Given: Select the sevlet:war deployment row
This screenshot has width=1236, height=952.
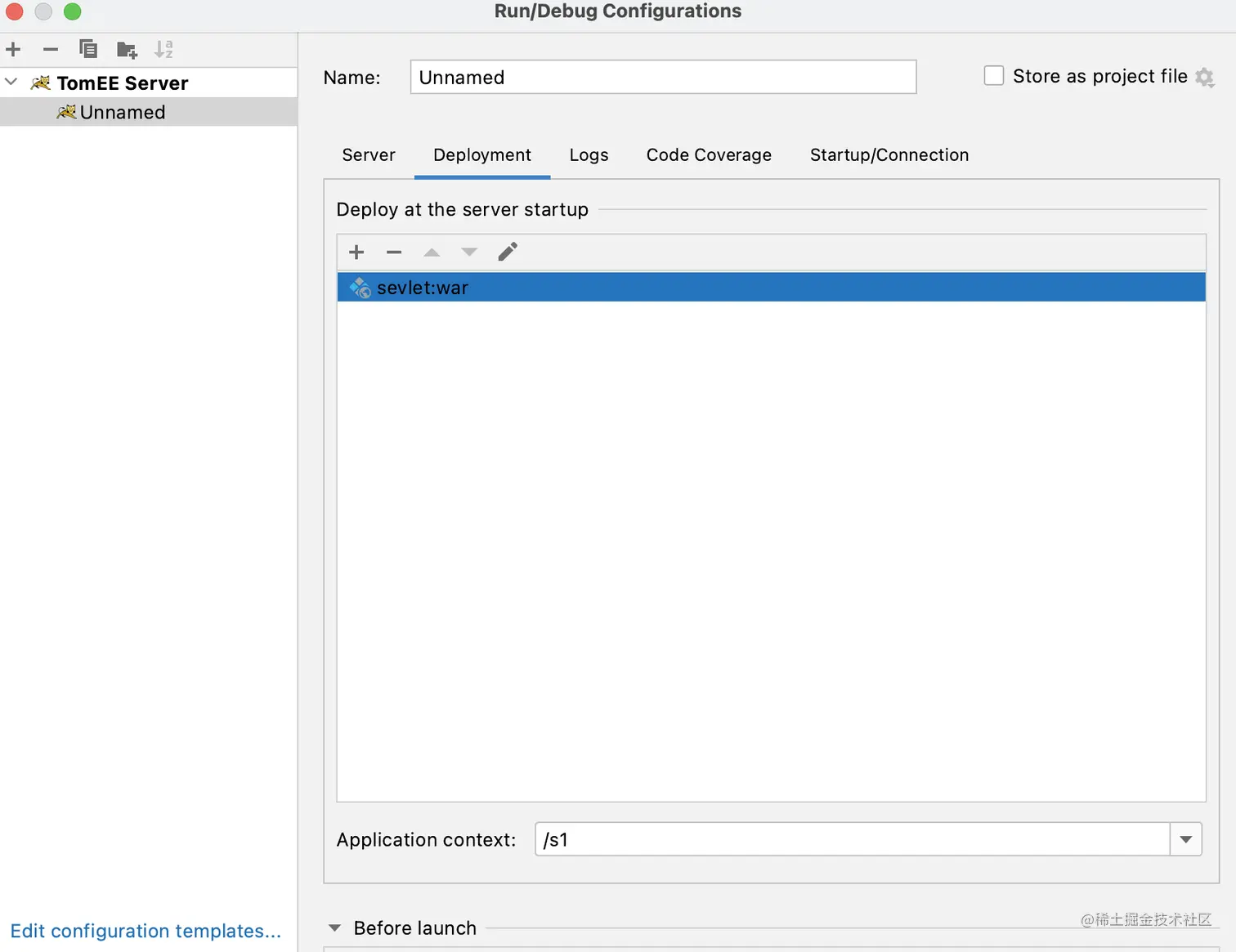Looking at the screenshot, I should pyautogui.click(x=771, y=288).
